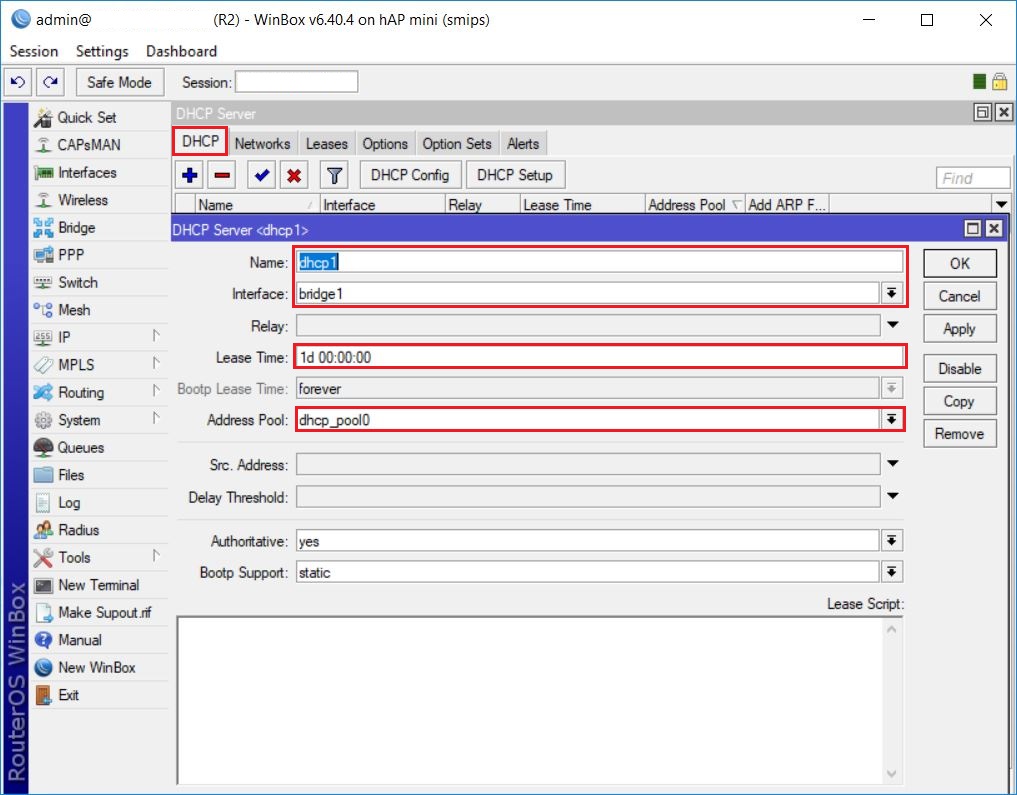
Task: Open the Settings menu
Action: [x=102, y=51]
